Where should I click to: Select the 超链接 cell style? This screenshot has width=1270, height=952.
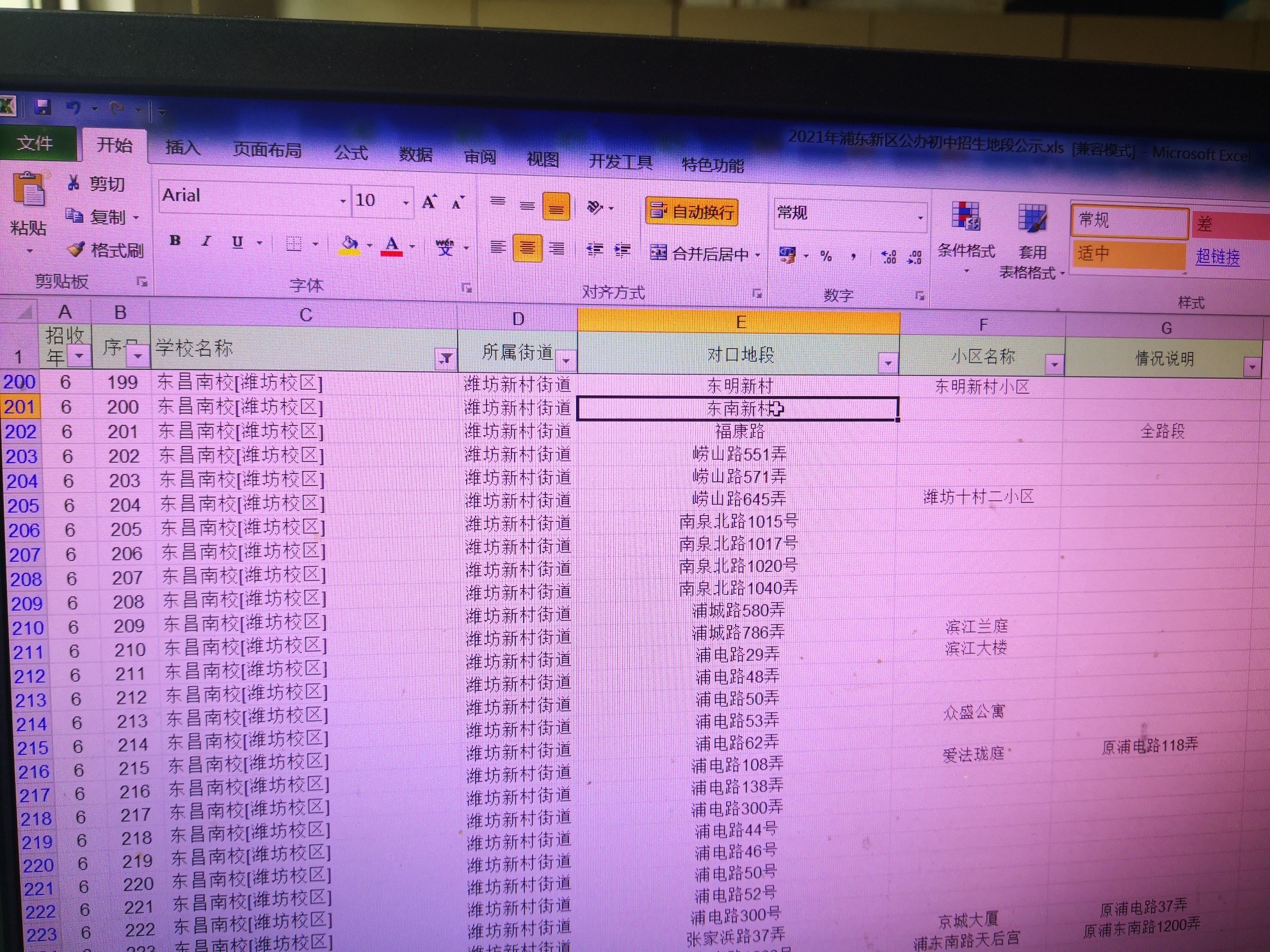click(x=1218, y=257)
